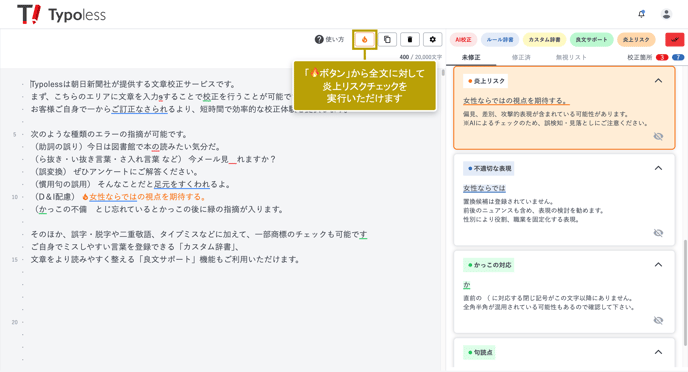Collapse the 炎上リスク card
The height and width of the screenshot is (372, 688).
tap(658, 81)
